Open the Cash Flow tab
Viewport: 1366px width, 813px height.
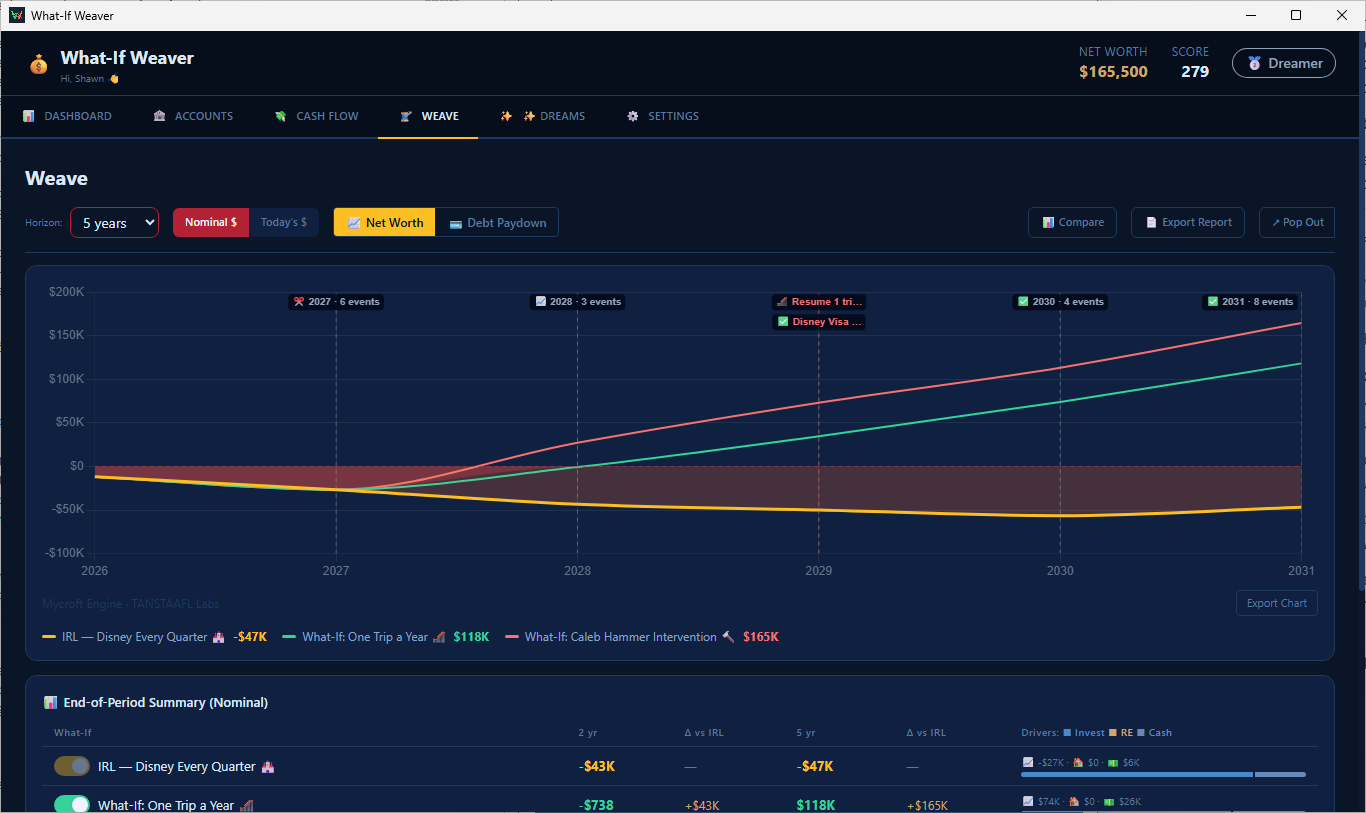coord(316,116)
